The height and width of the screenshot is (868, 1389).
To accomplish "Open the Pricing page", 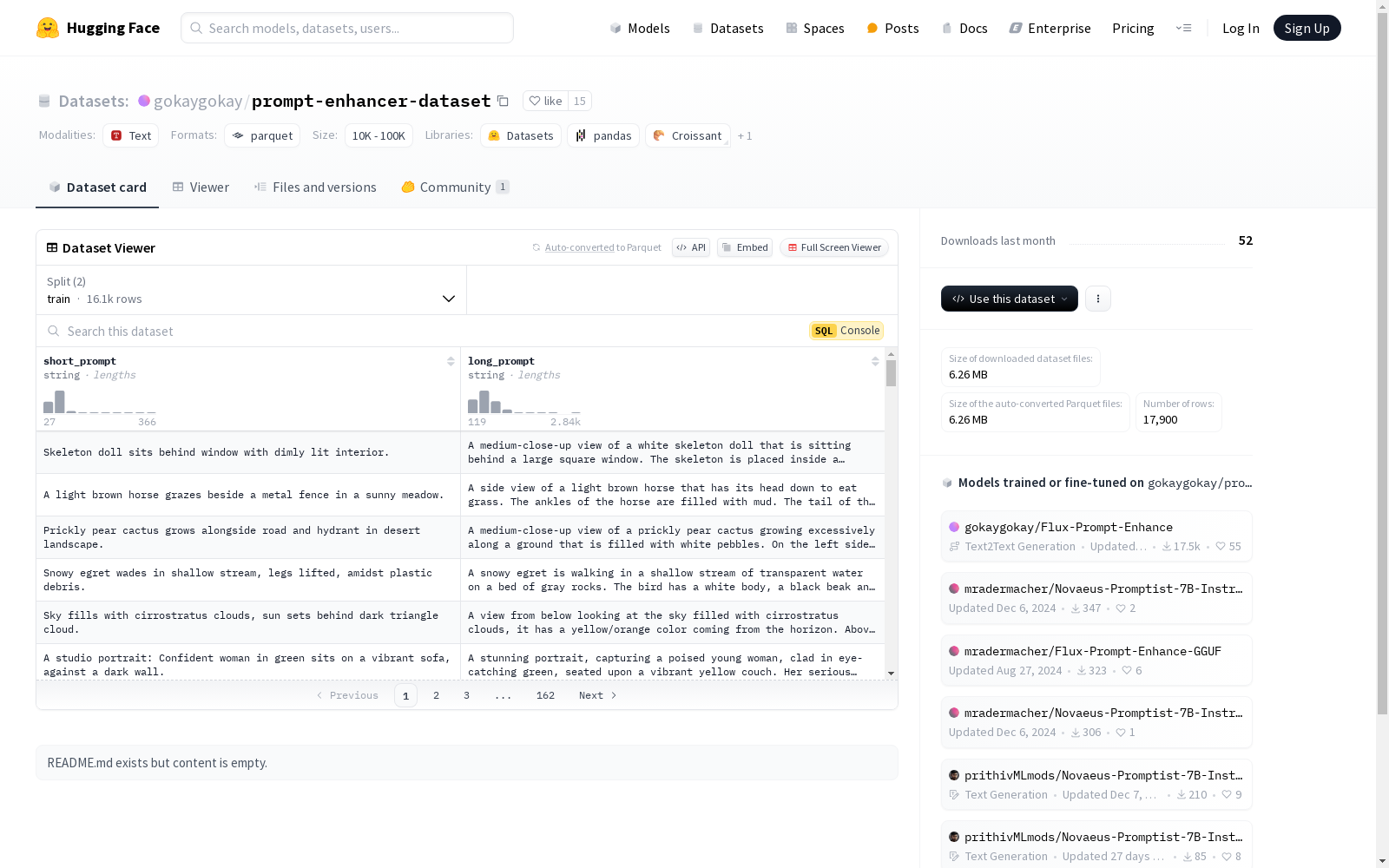I will (1133, 28).
